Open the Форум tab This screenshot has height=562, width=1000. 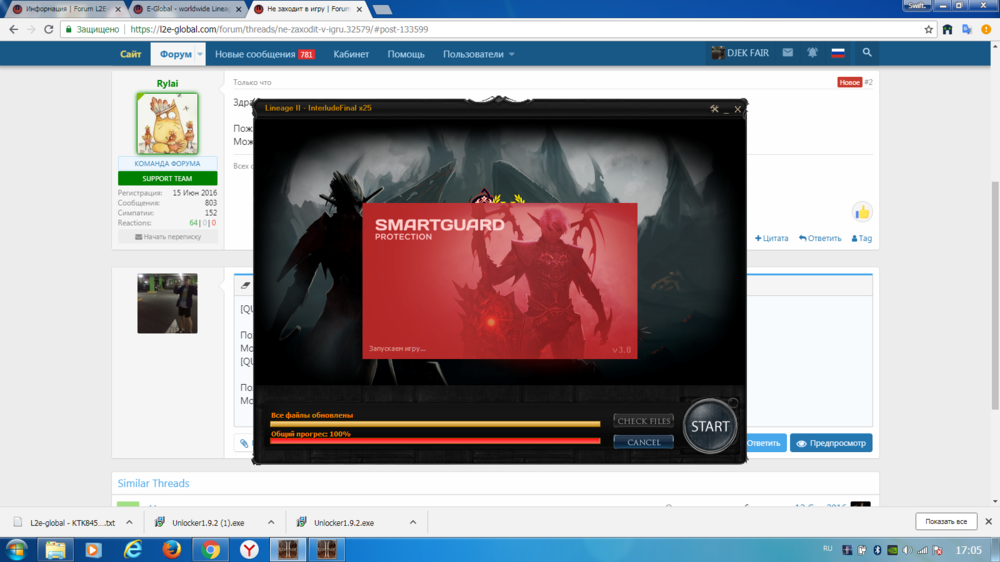point(175,54)
